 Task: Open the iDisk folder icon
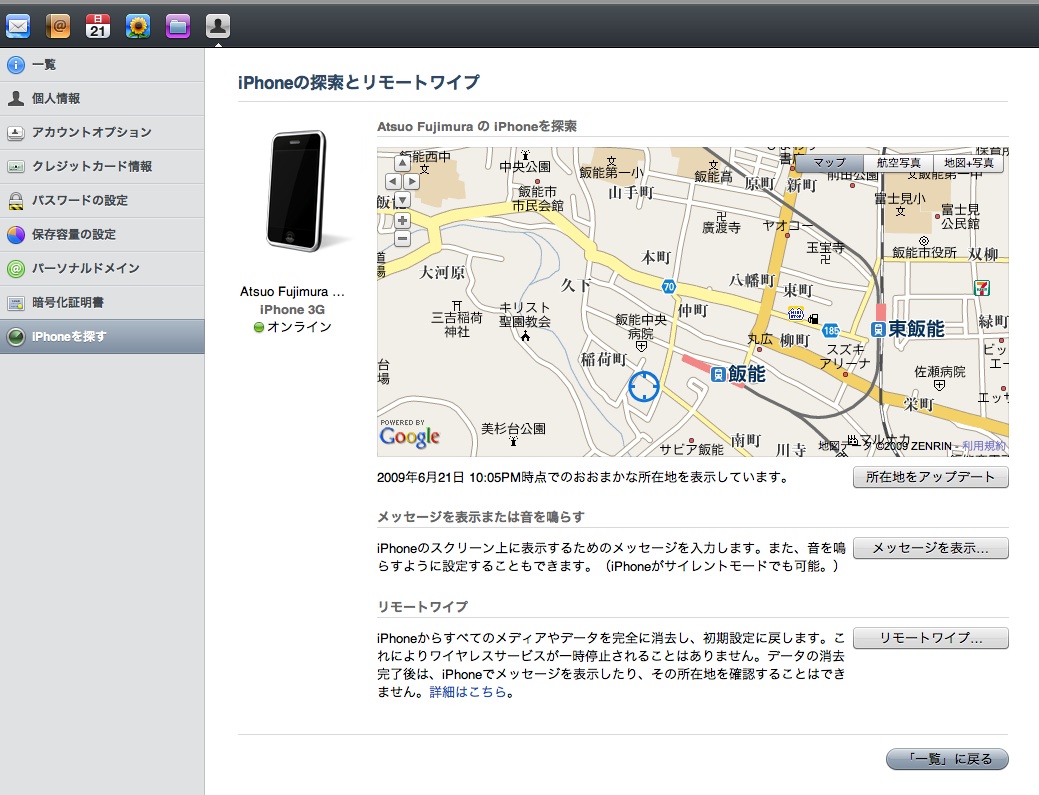point(178,26)
